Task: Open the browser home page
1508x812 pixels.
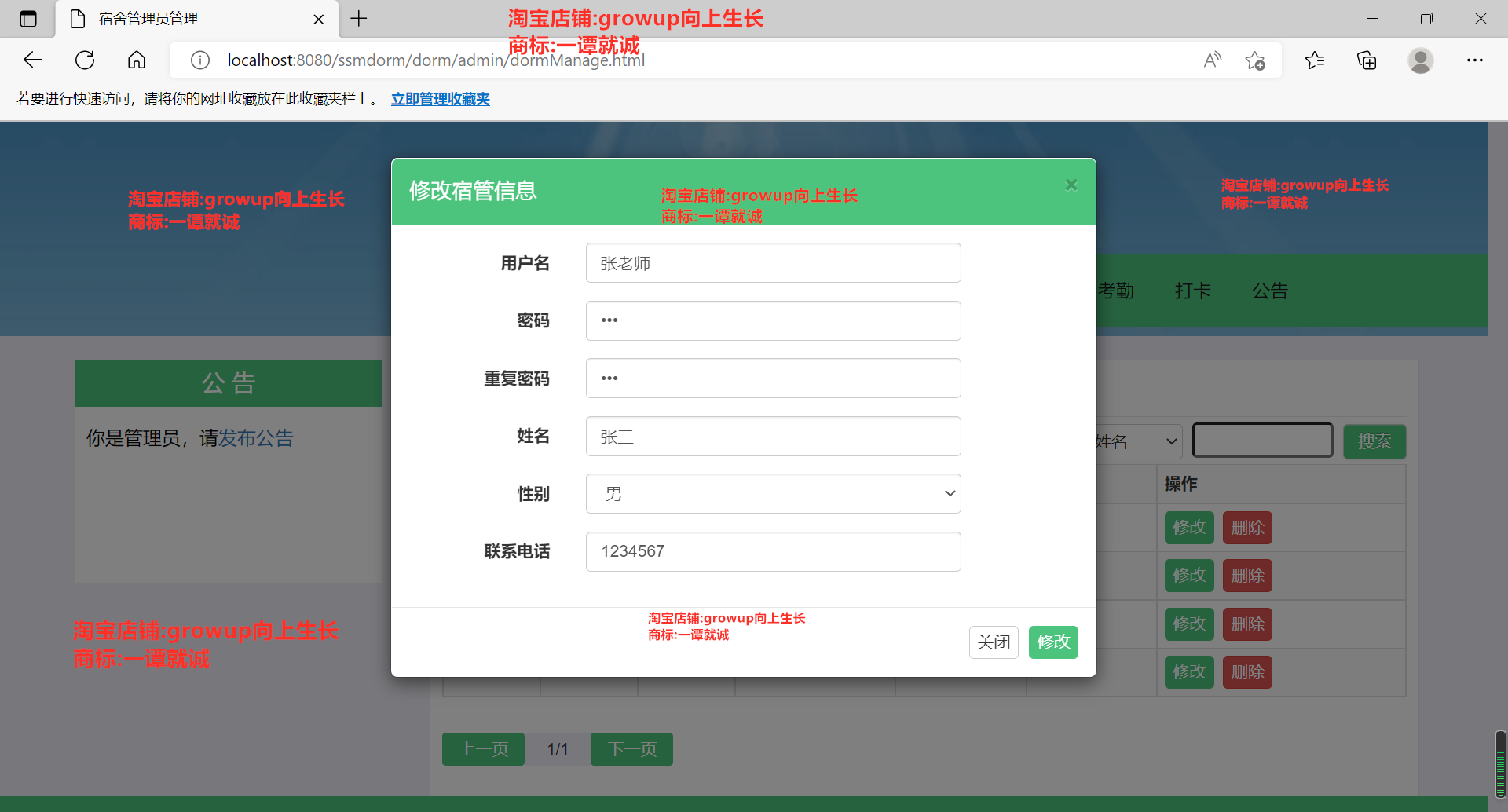Action: pos(137,60)
